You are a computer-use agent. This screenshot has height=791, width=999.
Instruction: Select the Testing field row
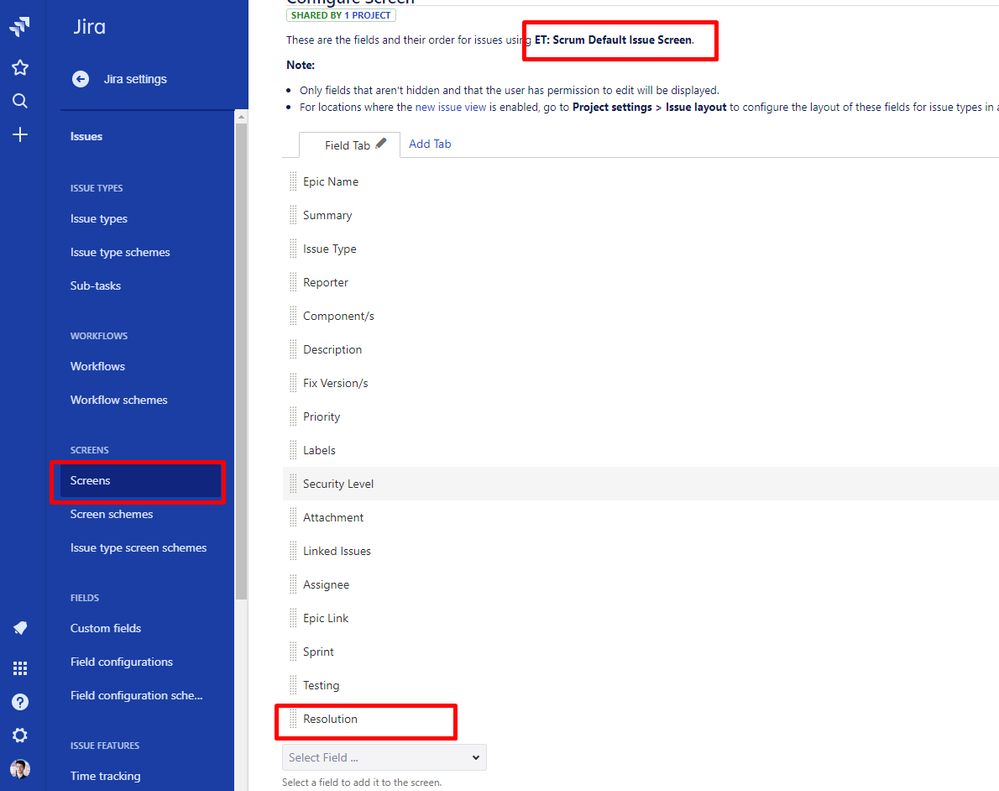point(640,685)
